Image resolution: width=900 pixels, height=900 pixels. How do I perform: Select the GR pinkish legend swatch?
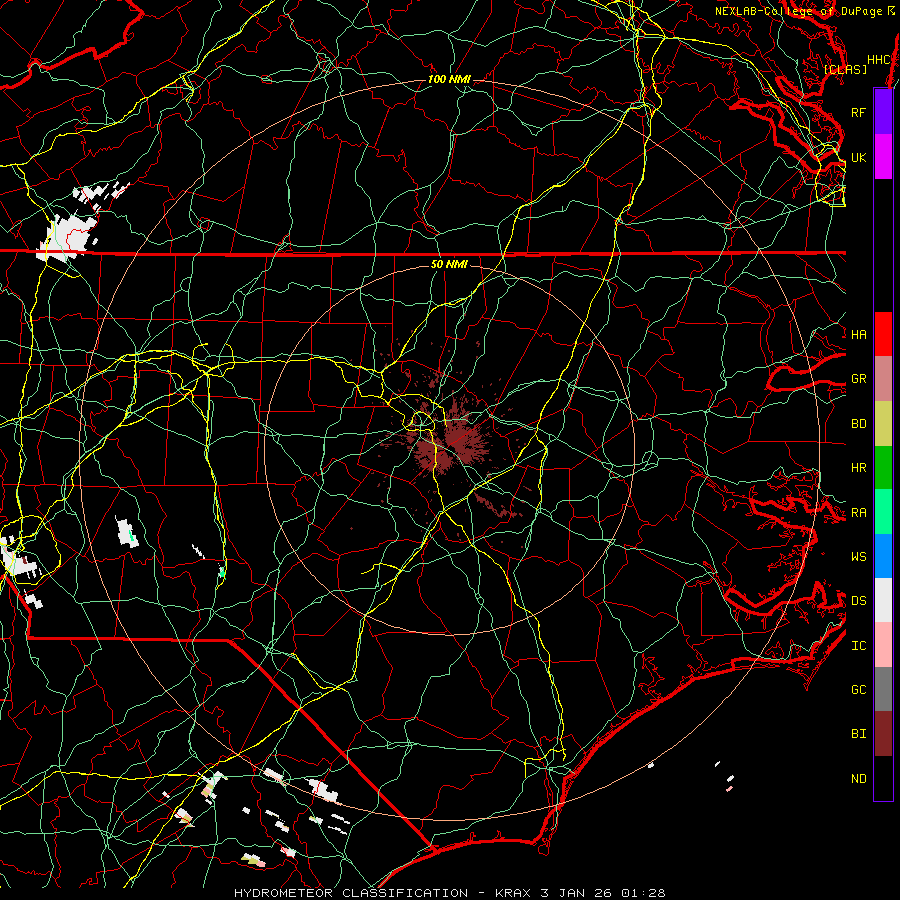pos(883,379)
